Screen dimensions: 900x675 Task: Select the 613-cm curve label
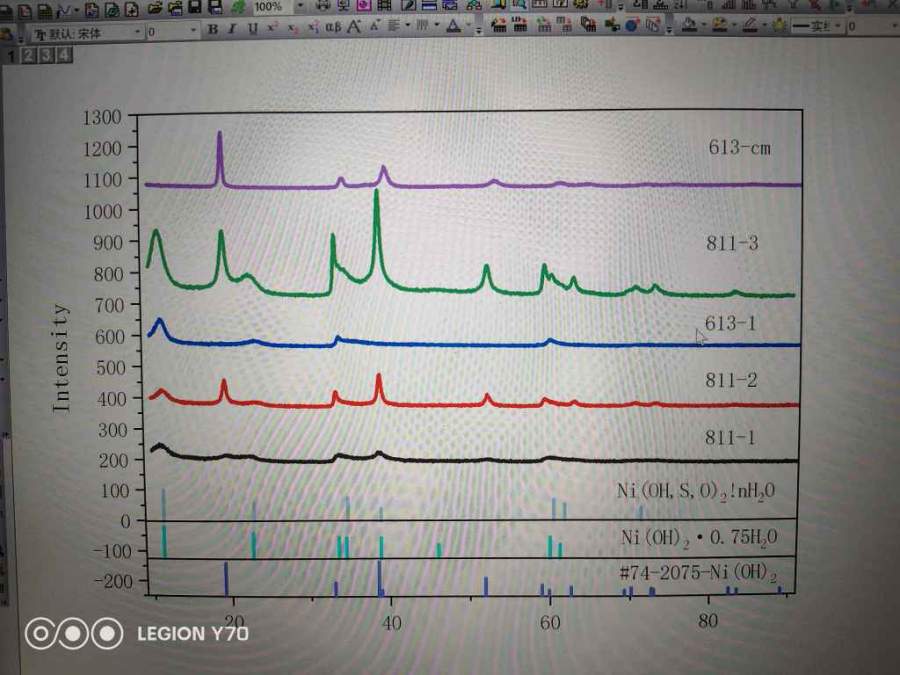(x=739, y=148)
